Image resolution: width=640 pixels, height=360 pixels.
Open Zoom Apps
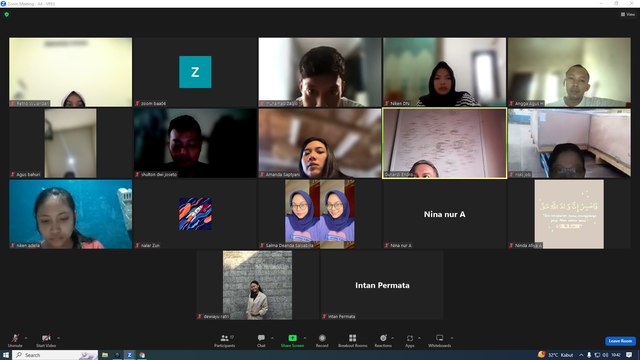410,340
